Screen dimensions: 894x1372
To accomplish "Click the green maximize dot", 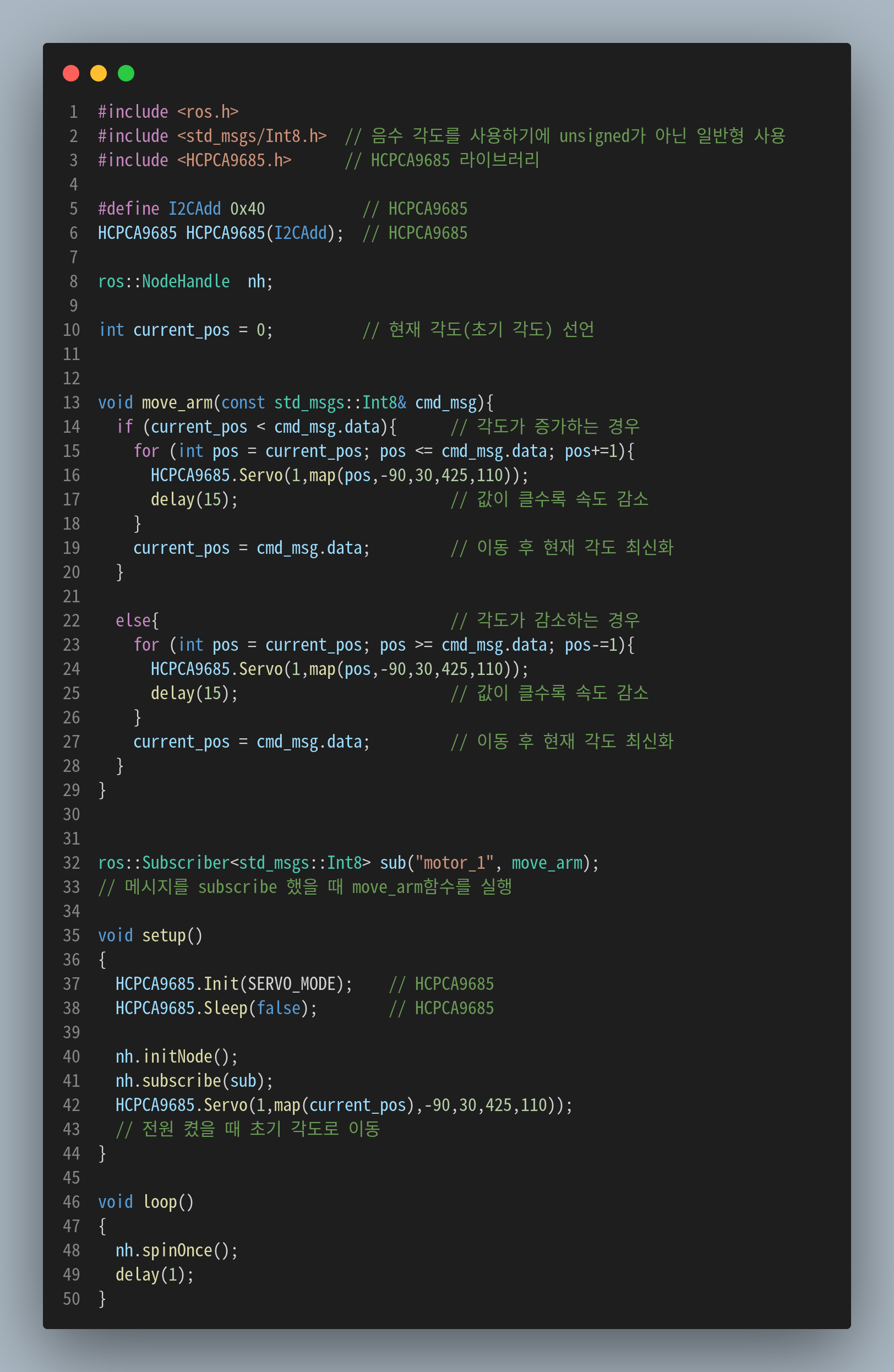I will coord(126,73).
